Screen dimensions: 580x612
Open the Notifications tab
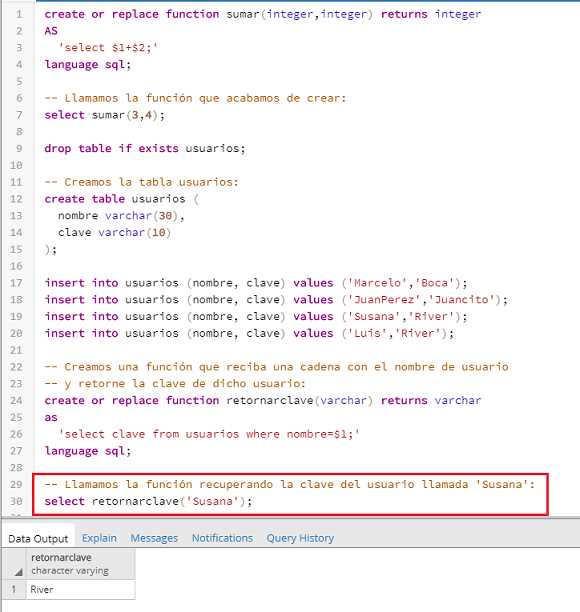[x=222, y=538]
